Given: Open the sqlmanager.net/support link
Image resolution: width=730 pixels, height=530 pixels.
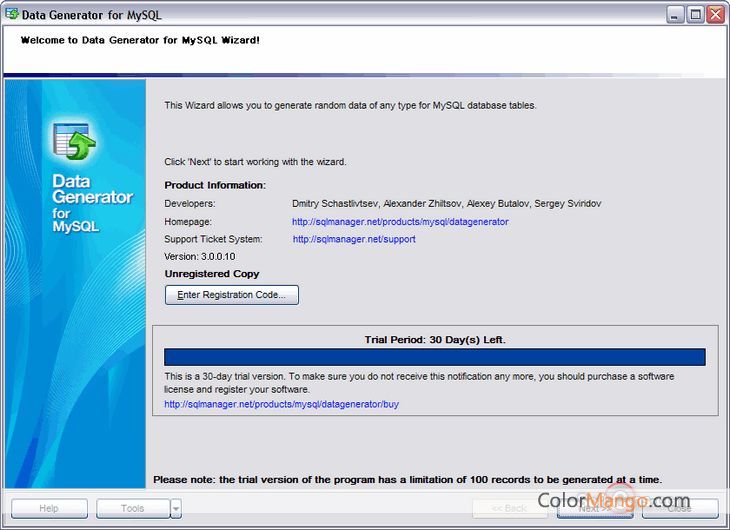Looking at the screenshot, I should pyautogui.click(x=354, y=239).
